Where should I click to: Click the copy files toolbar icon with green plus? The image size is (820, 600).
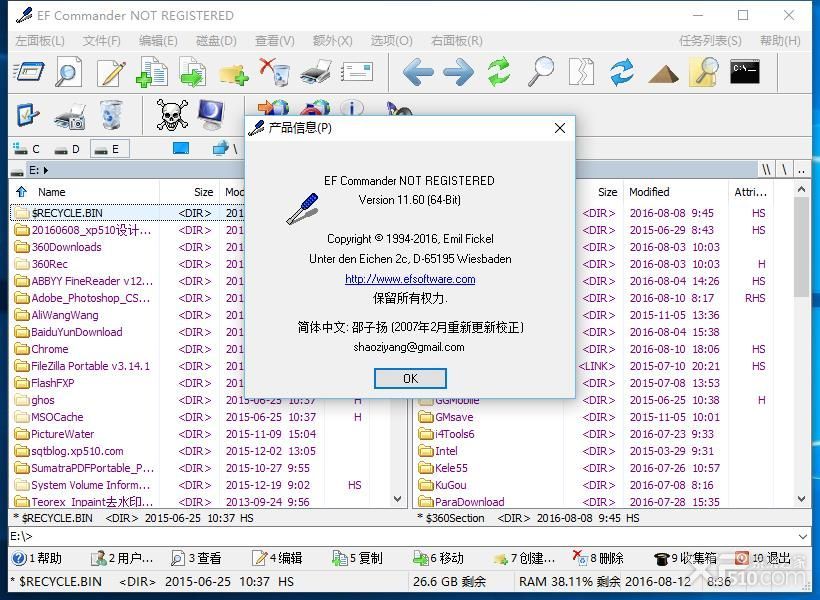(x=152, y=71)
